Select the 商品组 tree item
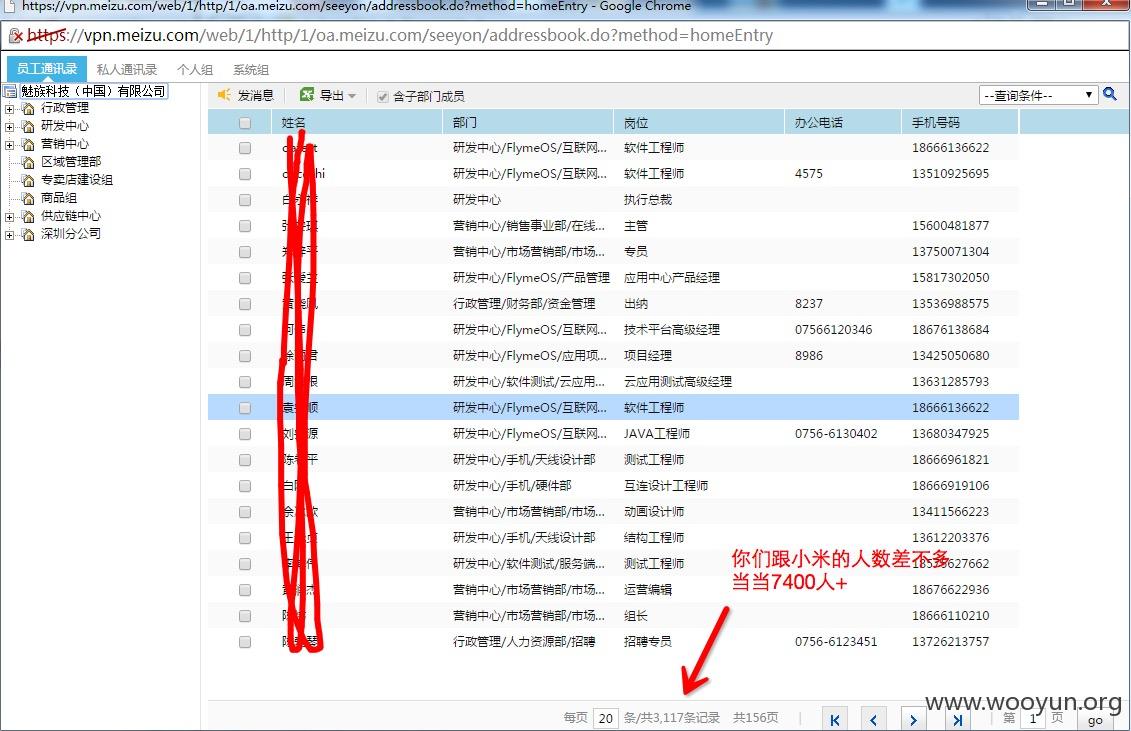This screenshot has height=731, width=1131. 58,198
